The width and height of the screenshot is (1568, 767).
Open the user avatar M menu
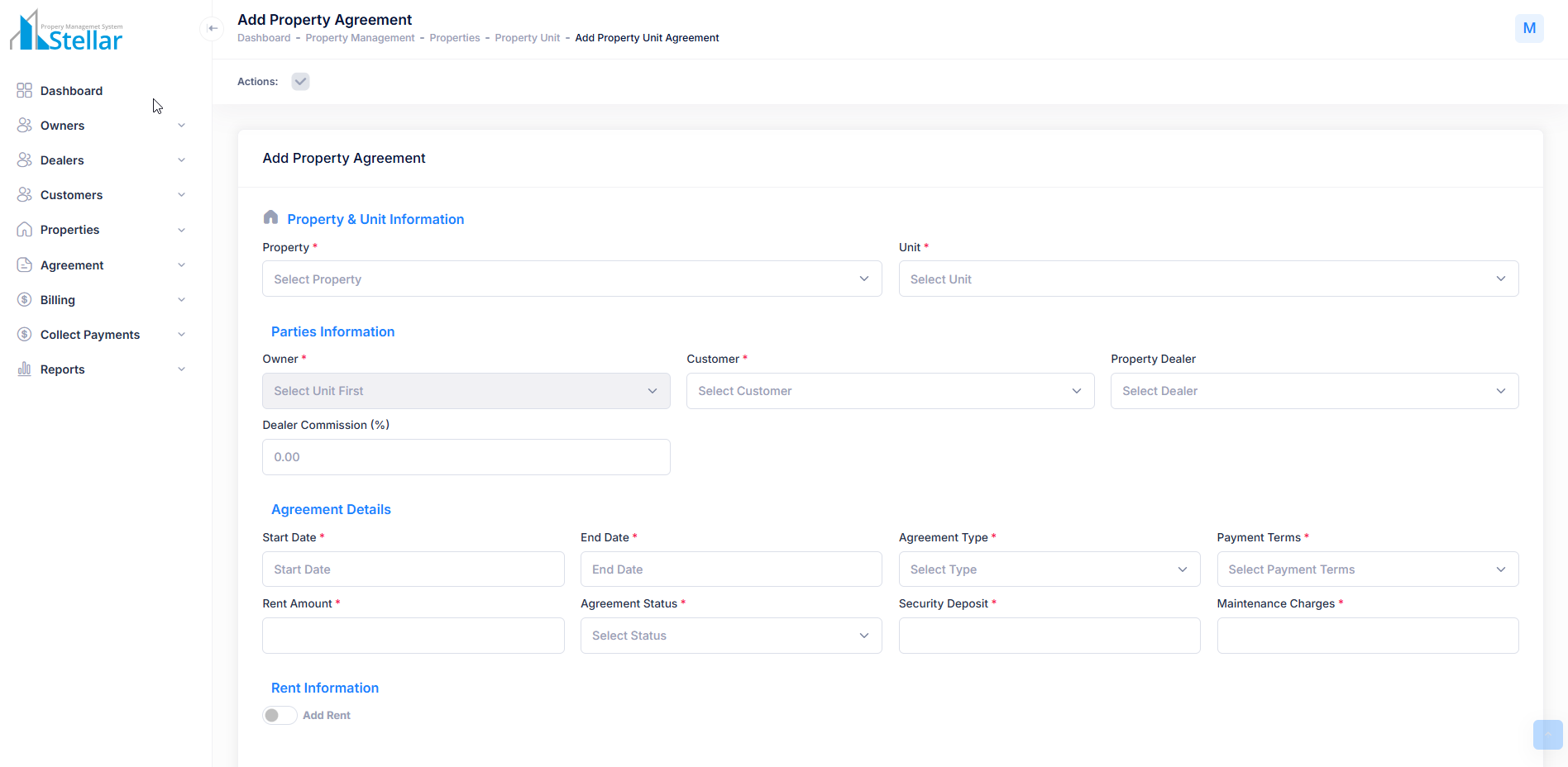(1529, 28)
